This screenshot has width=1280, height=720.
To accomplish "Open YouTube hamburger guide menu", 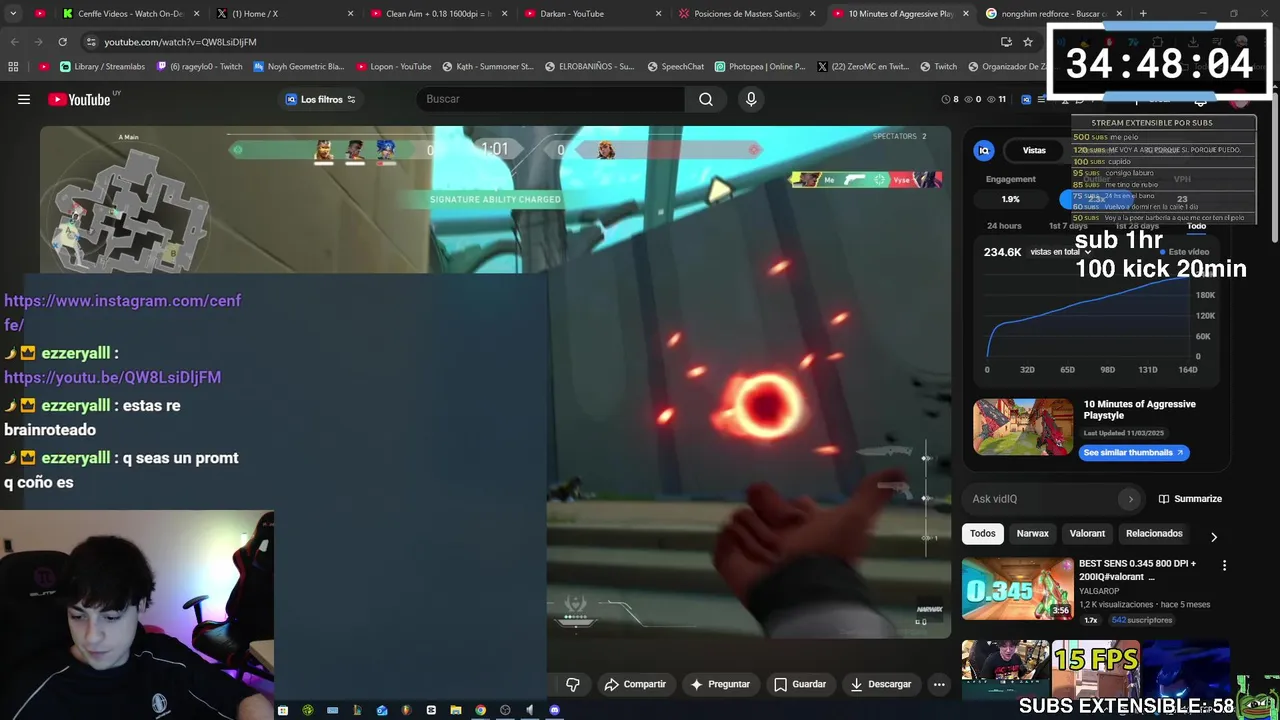I will tap(24, 99).
